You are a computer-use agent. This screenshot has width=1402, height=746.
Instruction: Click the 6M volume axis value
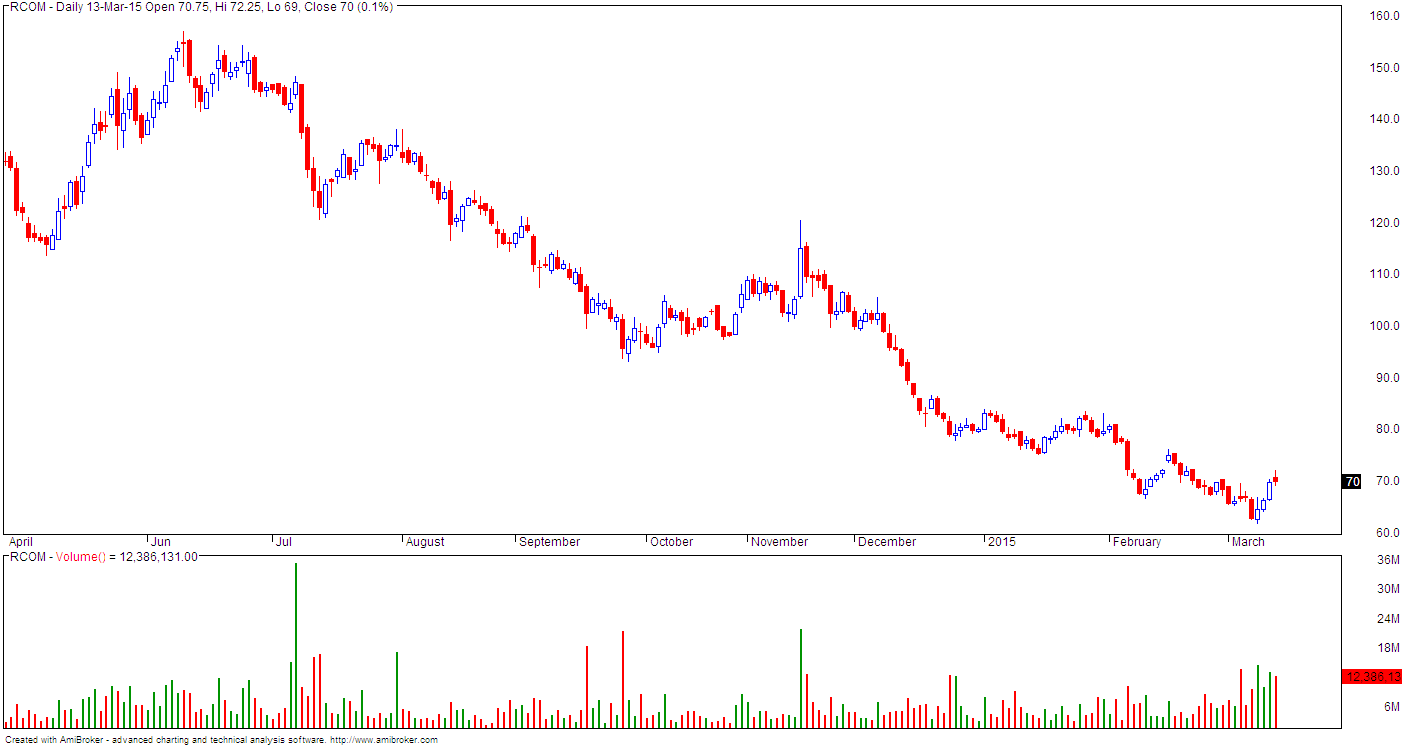[1391, 707]
